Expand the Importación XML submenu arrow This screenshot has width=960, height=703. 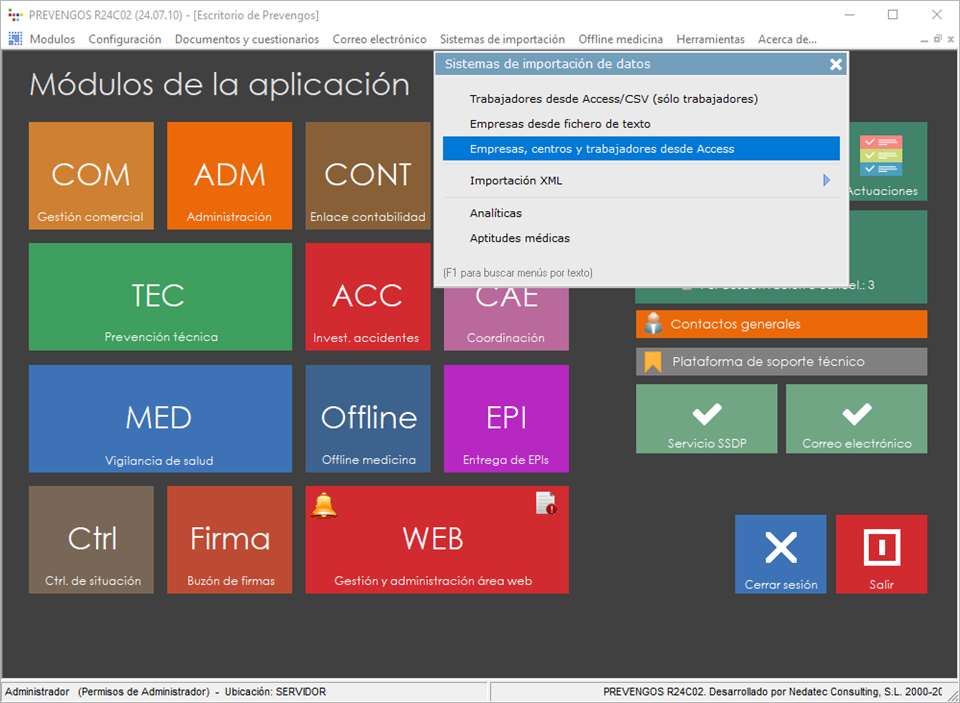[826, 181]
